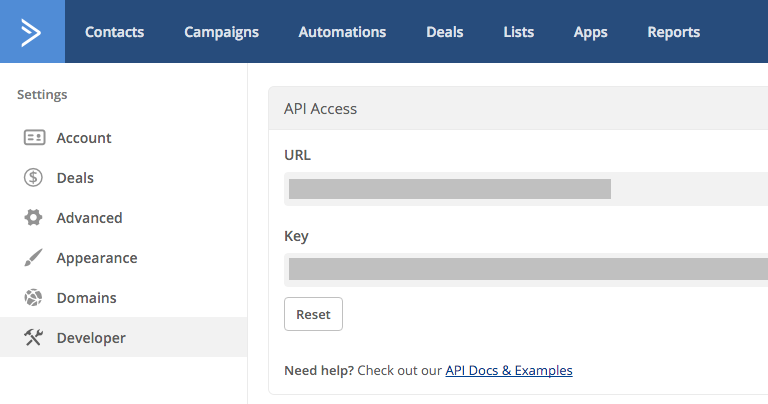The image size is (768, 404).
Task: Click the Developer tools icon
Action: pyautogui.click(x=34, y=338)
